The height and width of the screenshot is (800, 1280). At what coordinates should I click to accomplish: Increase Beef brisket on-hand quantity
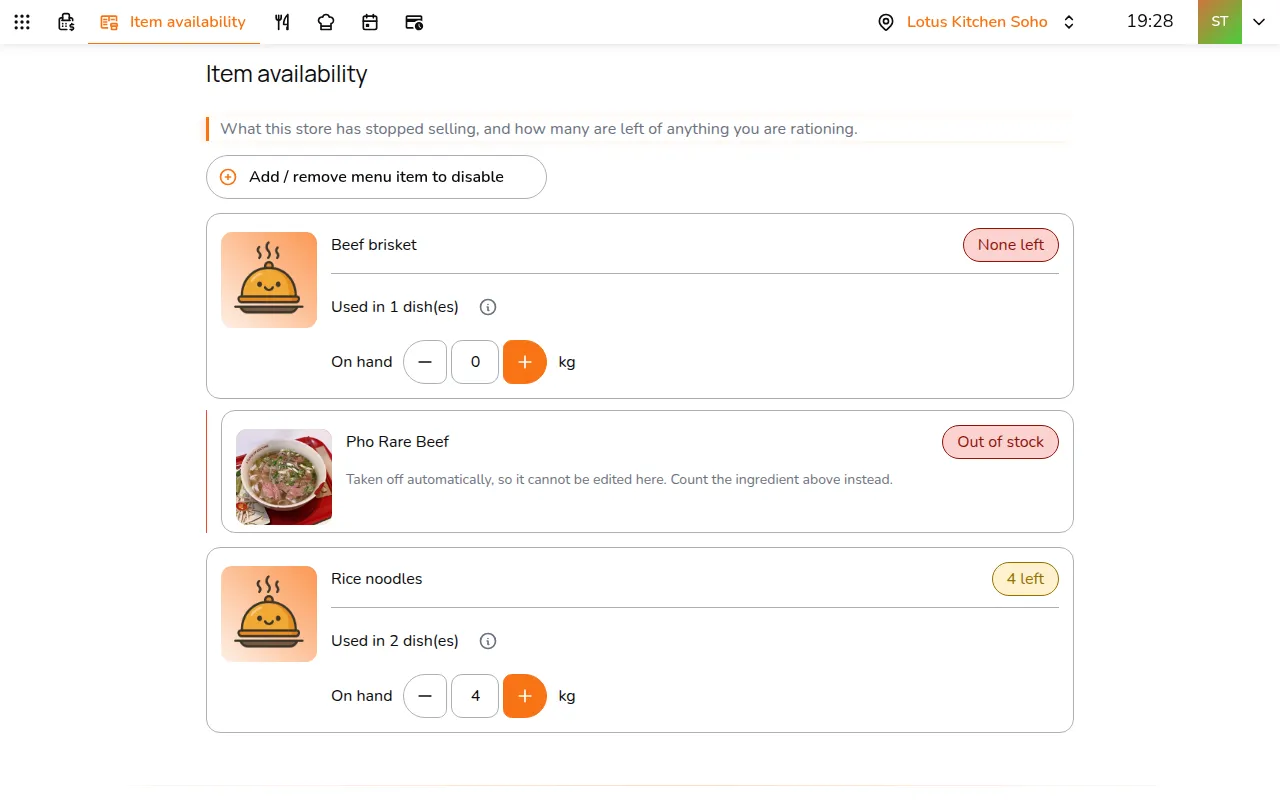(x=525, y=362)
